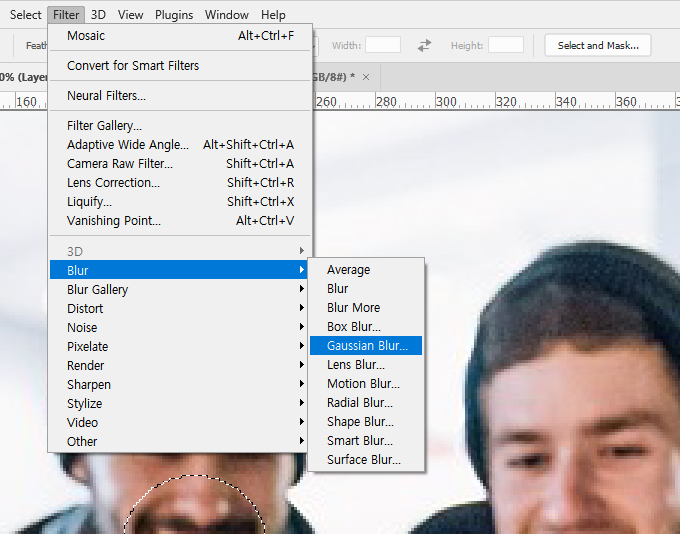This screenshot has height=534, width=680.
Task: Expand the Sharpen submenu
Action: (x=179, y=385)
